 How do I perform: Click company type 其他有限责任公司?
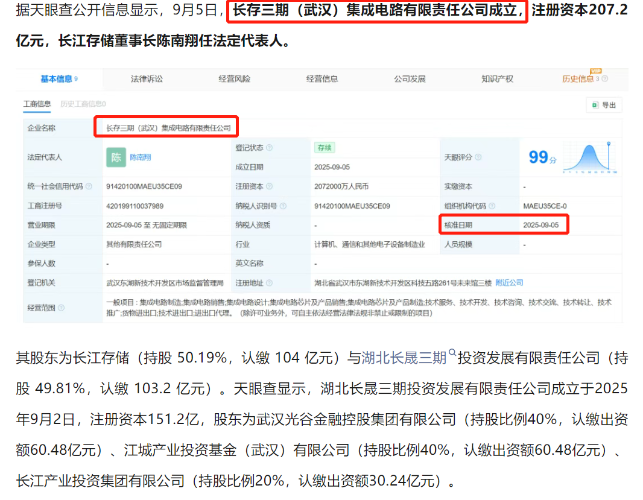click(x=134, y=244)
